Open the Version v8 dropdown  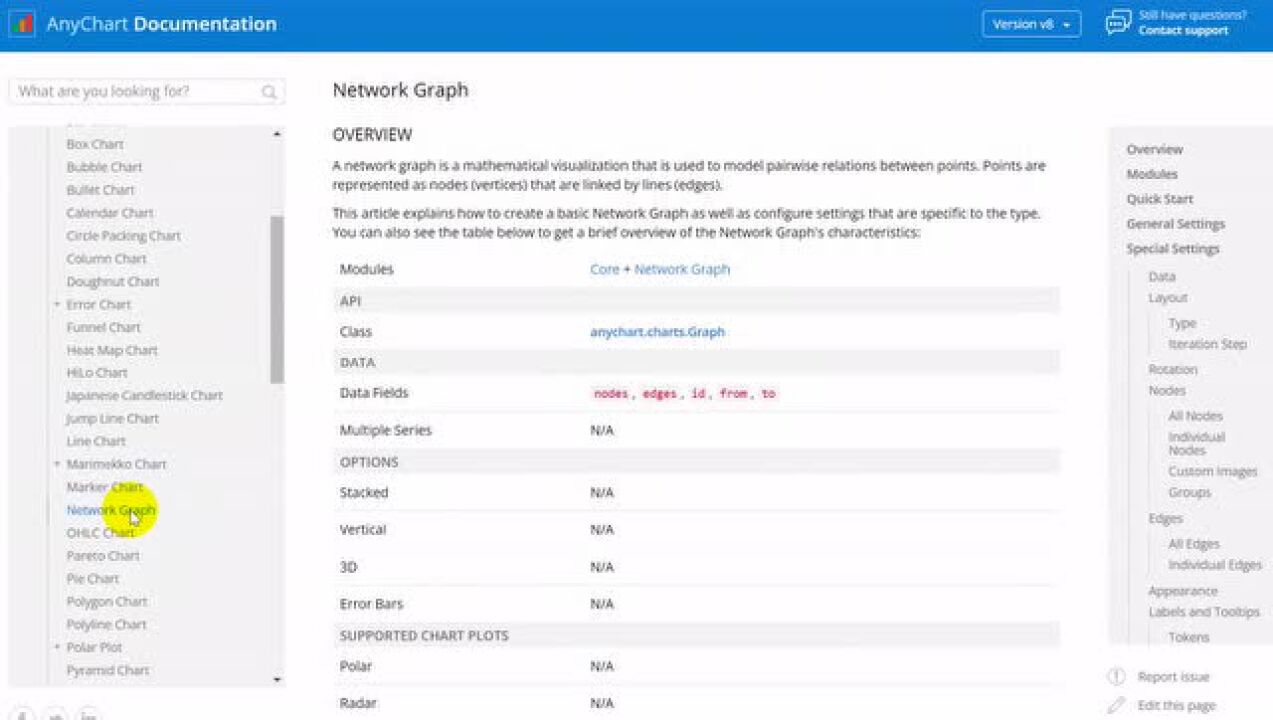coord(1031,24)
